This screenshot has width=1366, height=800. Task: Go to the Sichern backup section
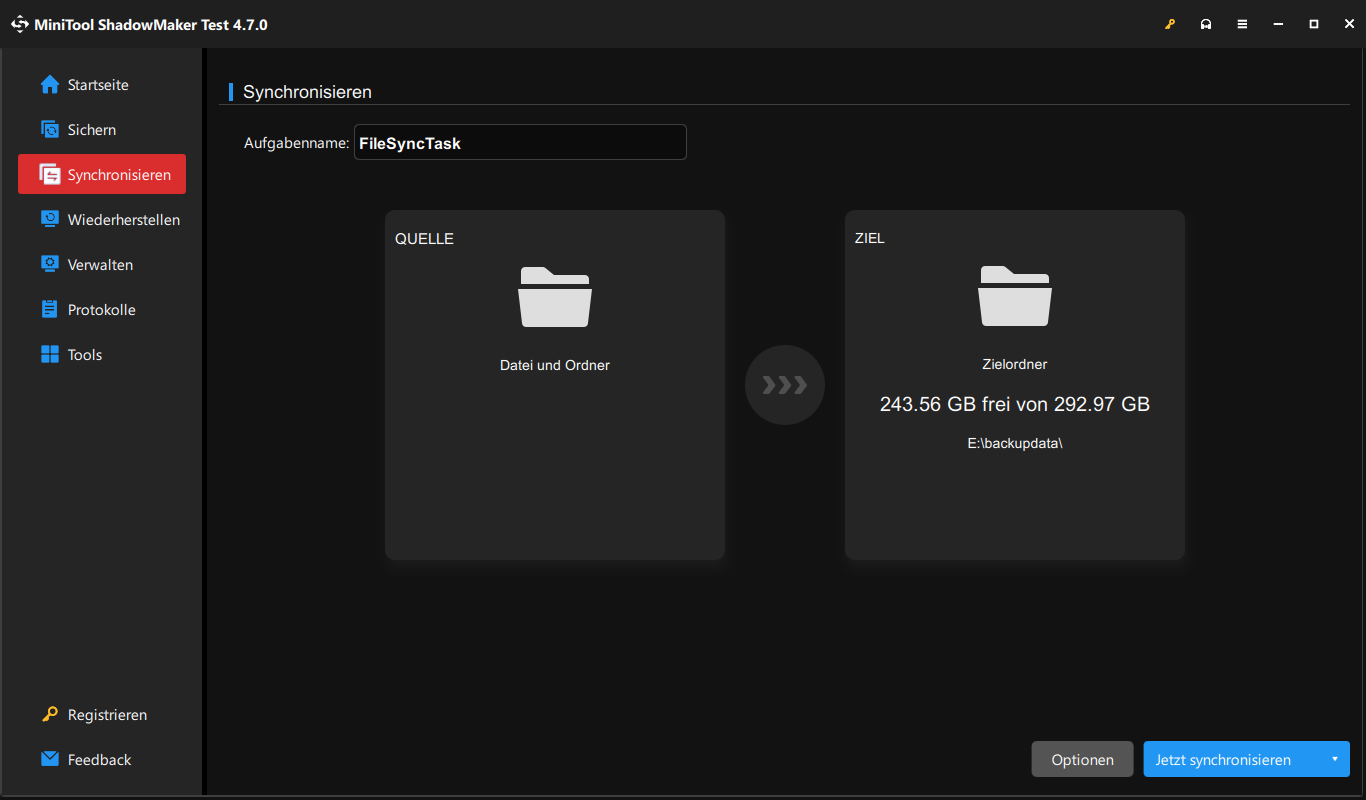coord(101,130)
